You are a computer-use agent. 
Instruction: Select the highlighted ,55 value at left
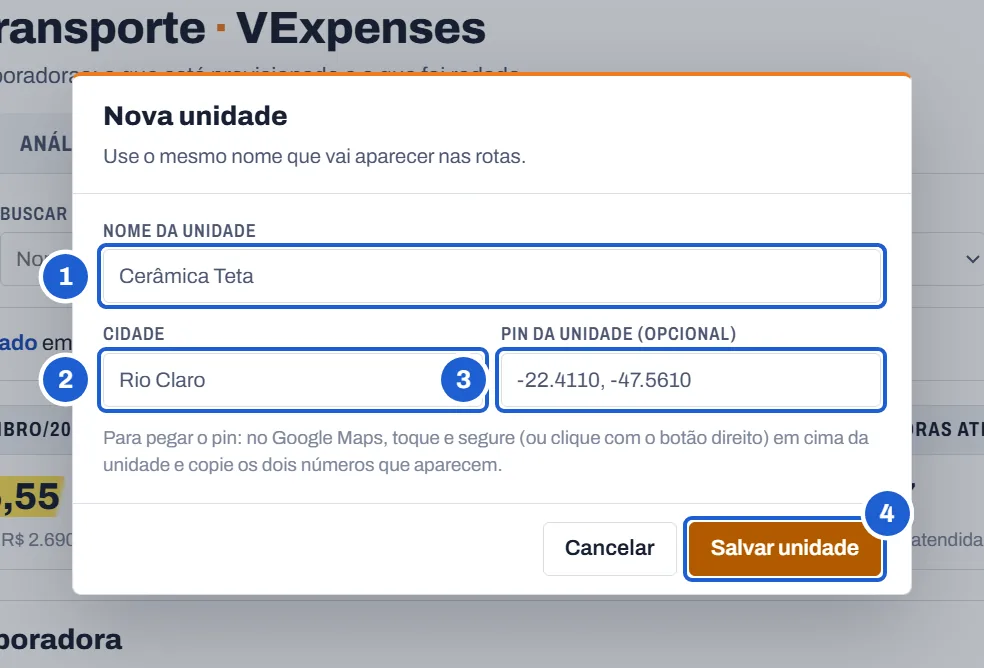[30, 497]
